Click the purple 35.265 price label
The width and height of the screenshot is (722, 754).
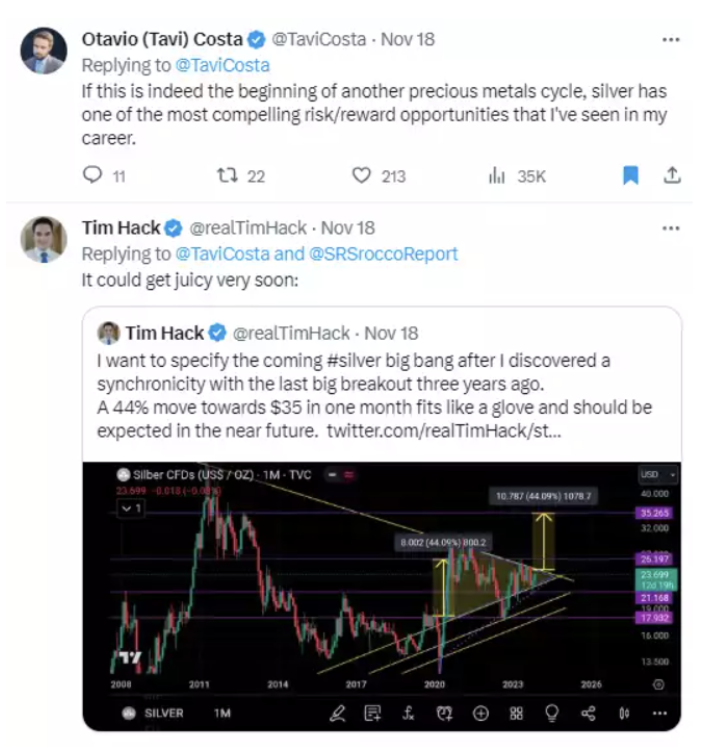pos(657,514)
